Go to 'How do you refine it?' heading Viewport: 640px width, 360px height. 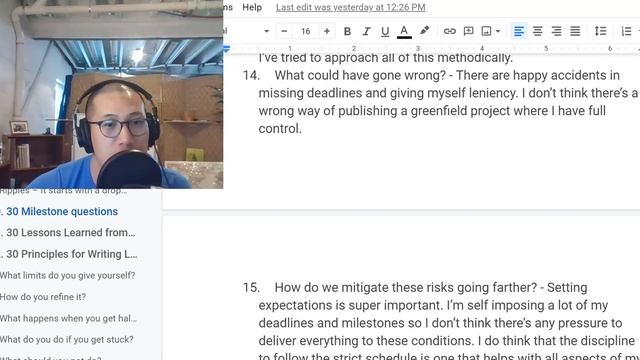coord(43,297)
